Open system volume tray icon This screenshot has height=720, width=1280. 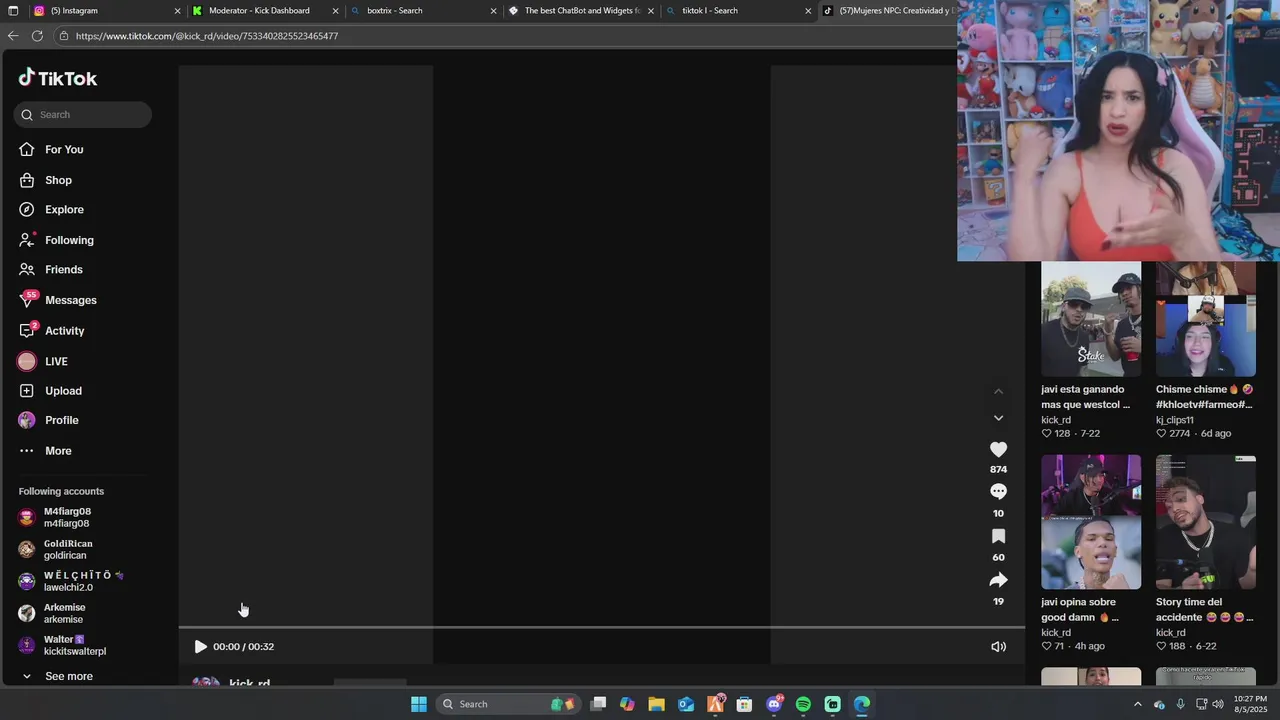1217,704
